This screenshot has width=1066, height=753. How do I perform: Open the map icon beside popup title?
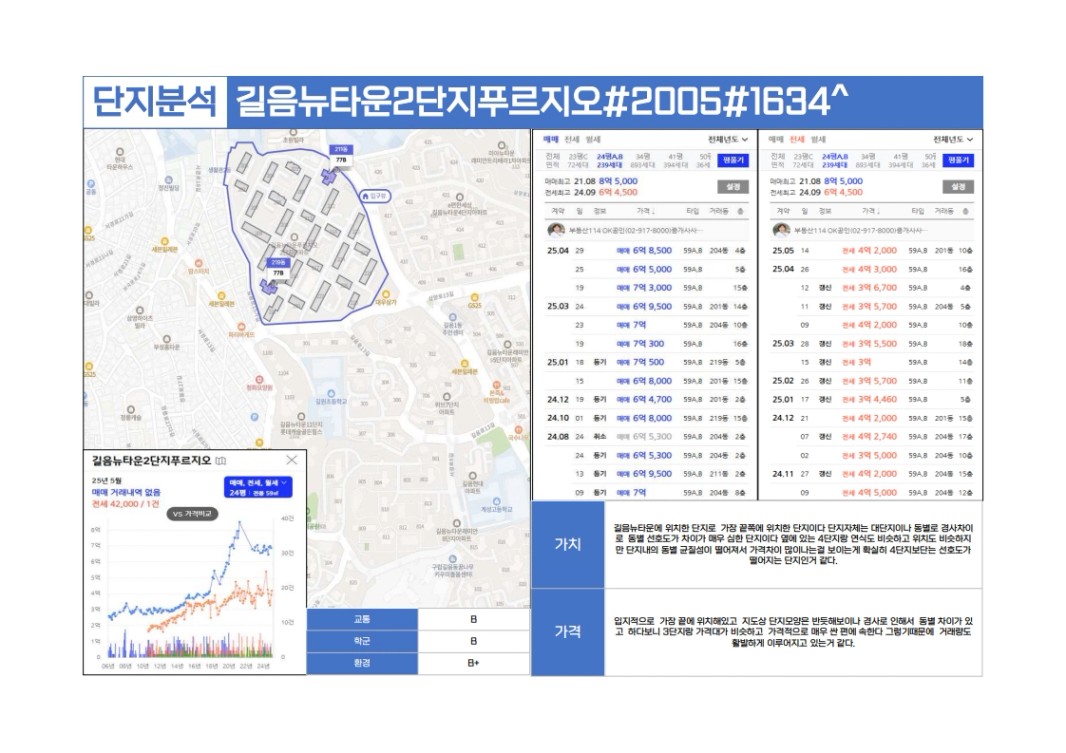[221, 461]
